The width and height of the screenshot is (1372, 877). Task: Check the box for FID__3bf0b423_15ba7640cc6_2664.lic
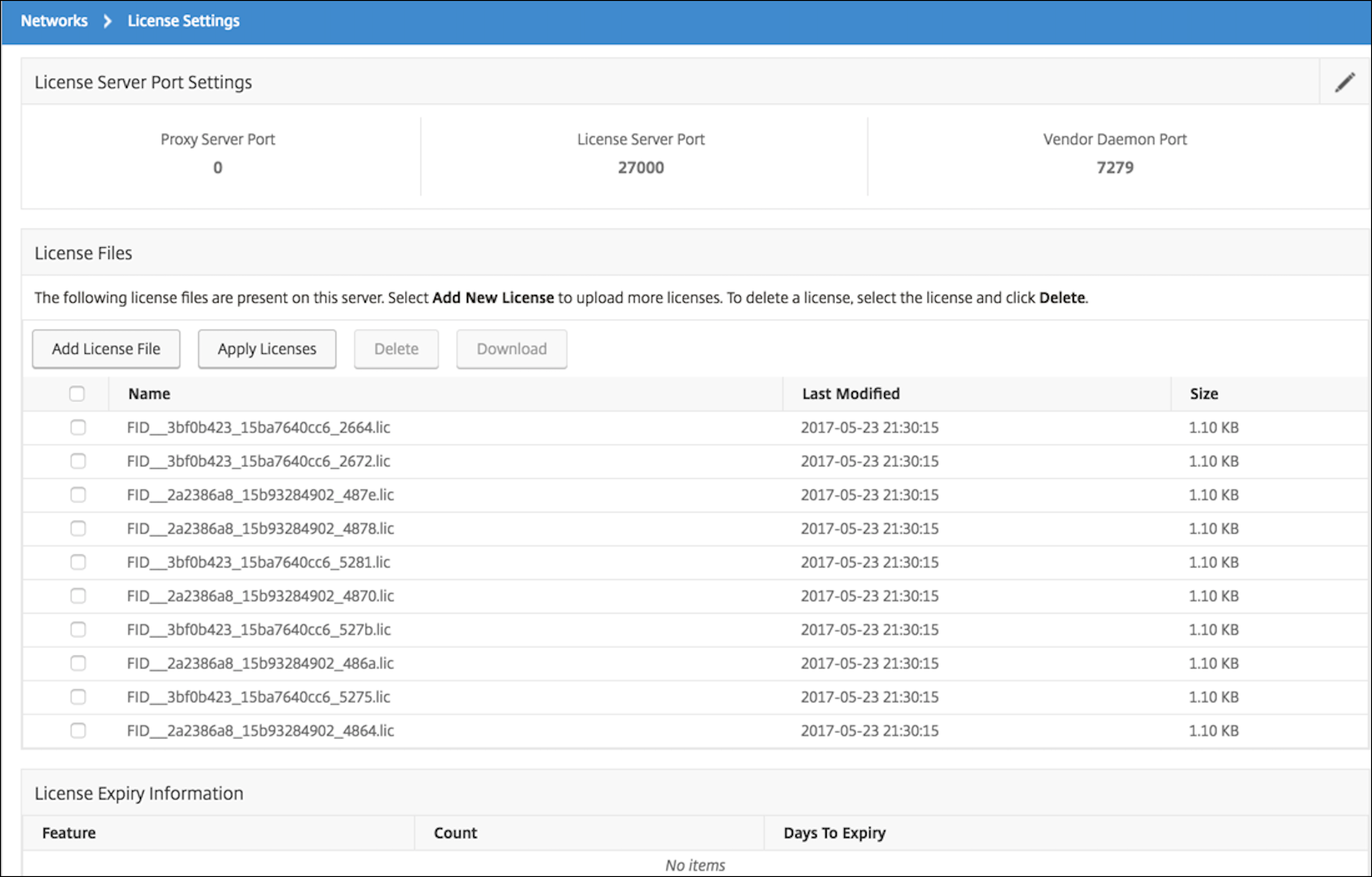(x=78, y=427)
